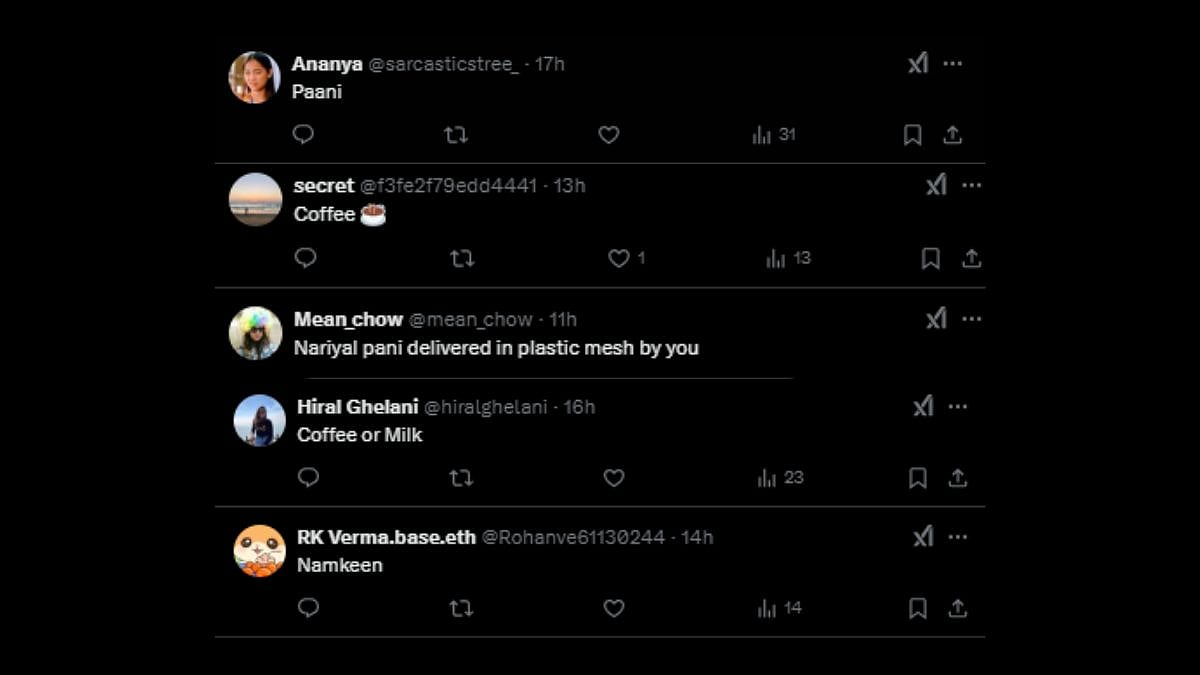Repost RK Verma's "Namkeen" tweet

(461, 608)
